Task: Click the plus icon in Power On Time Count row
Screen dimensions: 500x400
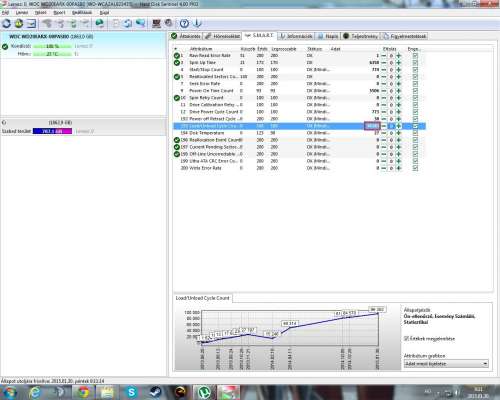Action: coord(398,91)
